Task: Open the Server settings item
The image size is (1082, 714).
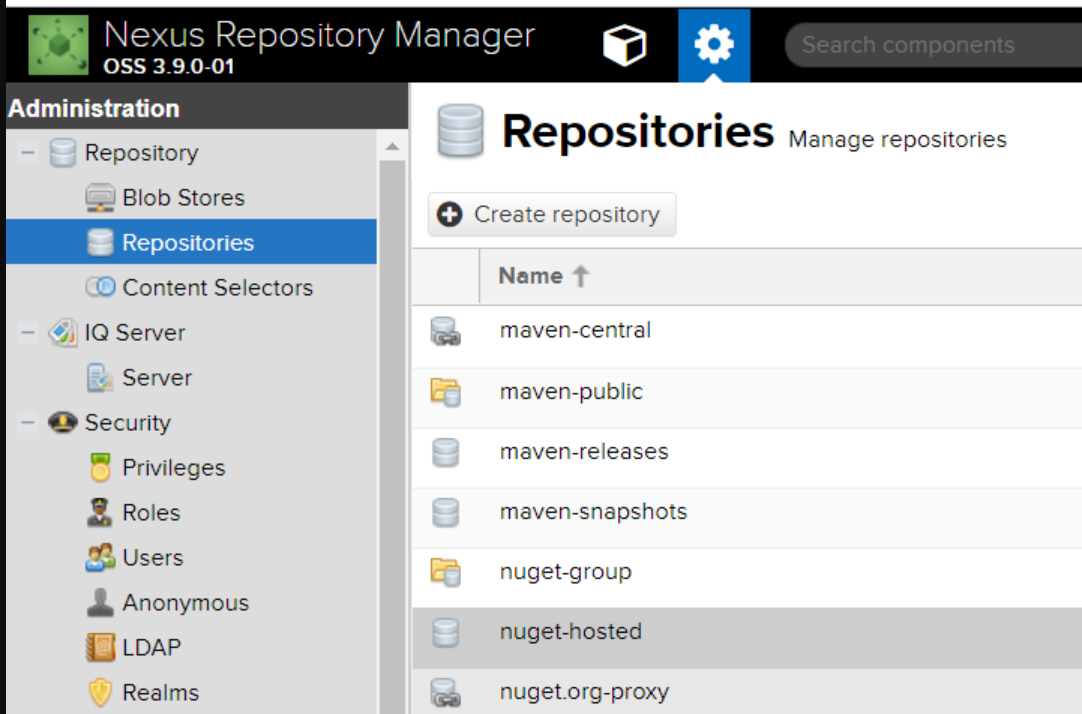Action: pyautogui.click(x=157, y=378)
